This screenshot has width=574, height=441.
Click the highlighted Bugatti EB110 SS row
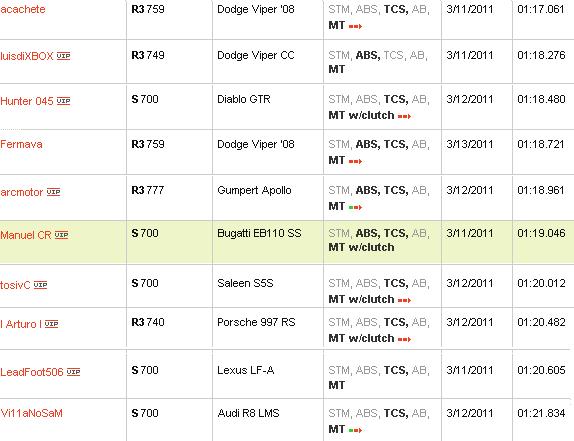(287, 242)
